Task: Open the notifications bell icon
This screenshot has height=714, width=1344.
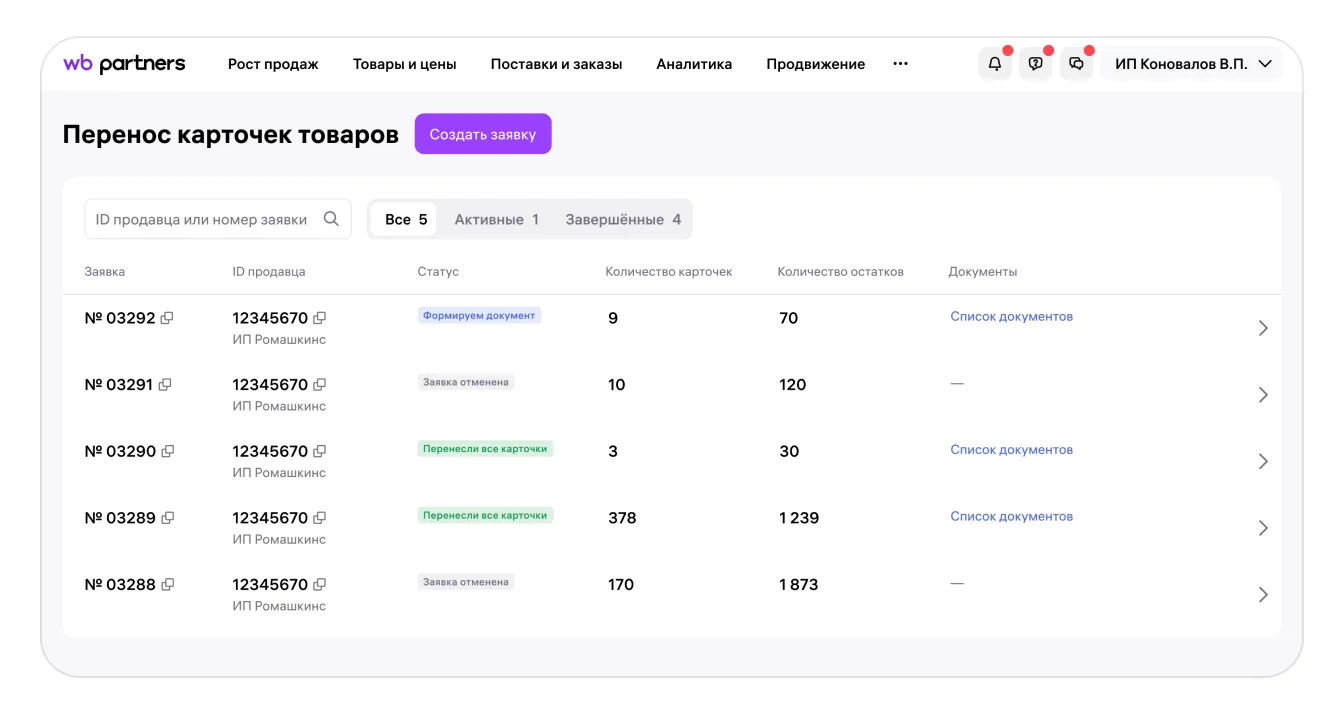Action: click(994, 63)
